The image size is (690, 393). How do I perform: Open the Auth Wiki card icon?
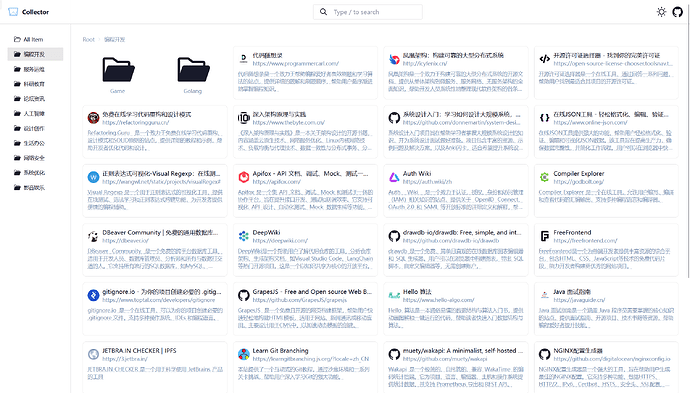point(394,177)
